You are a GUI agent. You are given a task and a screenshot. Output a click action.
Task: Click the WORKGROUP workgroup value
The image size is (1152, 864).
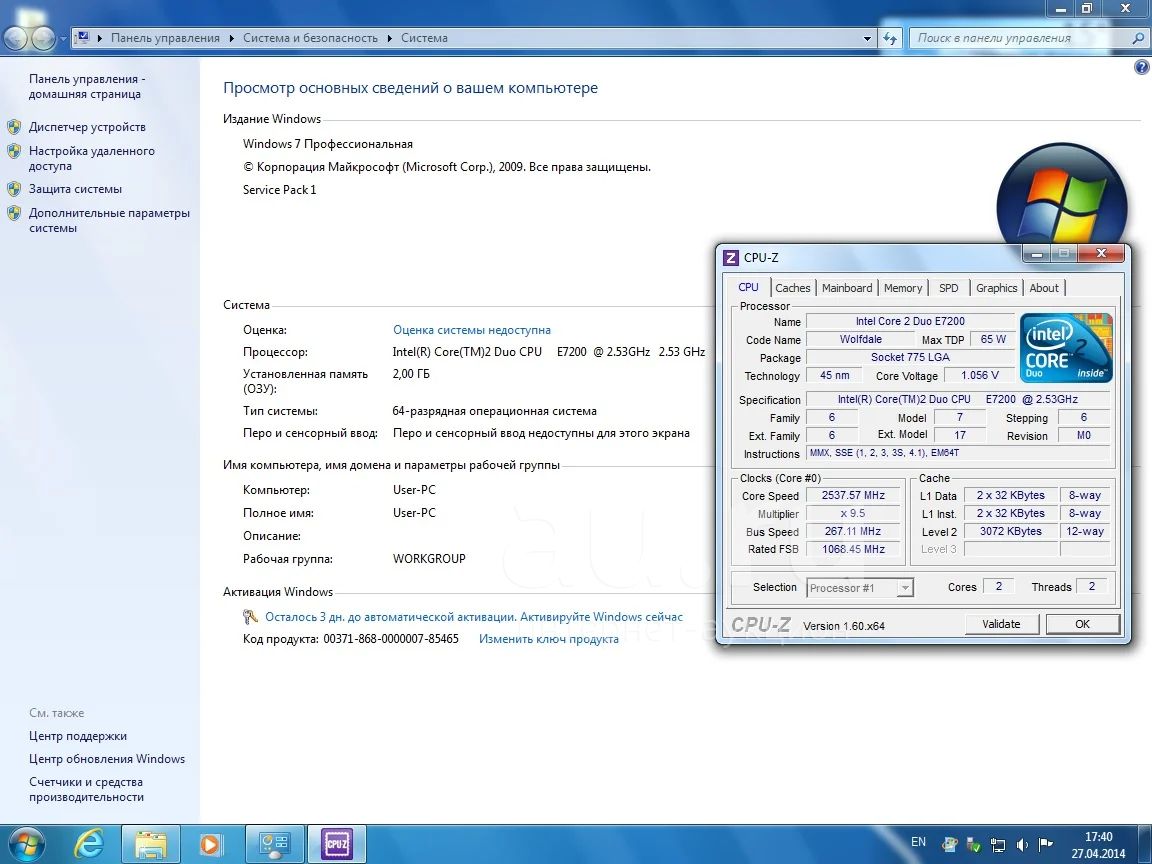[x=429, y=559]
